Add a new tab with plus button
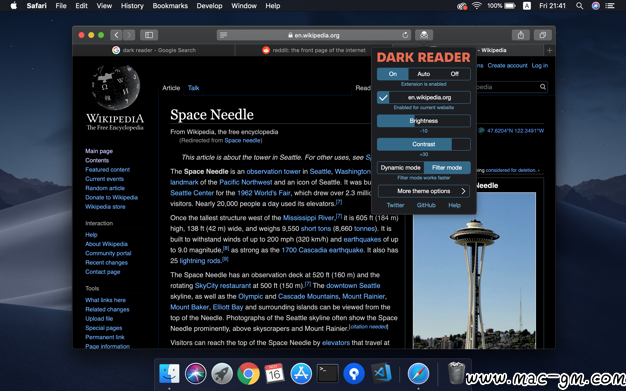626x391 pixels. click(549, 50)
